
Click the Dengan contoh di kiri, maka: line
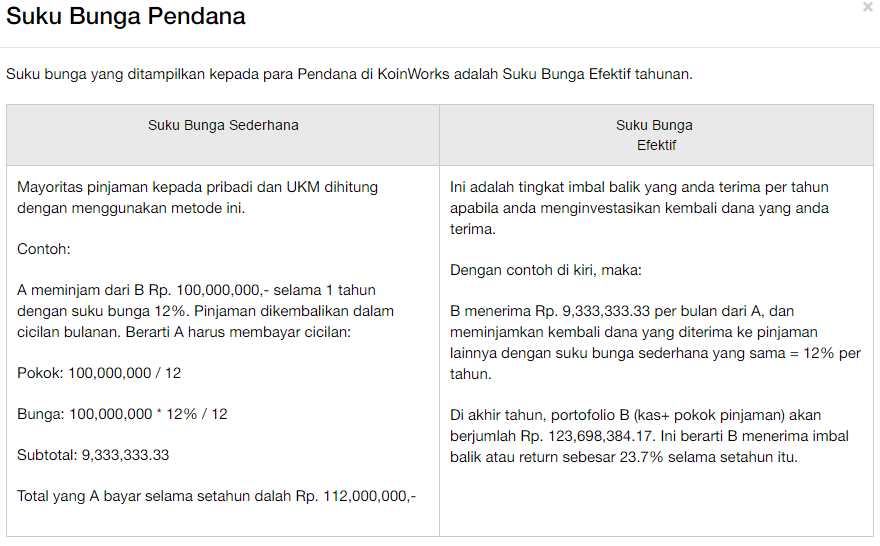pyautogui.click(x=546, y=270)
